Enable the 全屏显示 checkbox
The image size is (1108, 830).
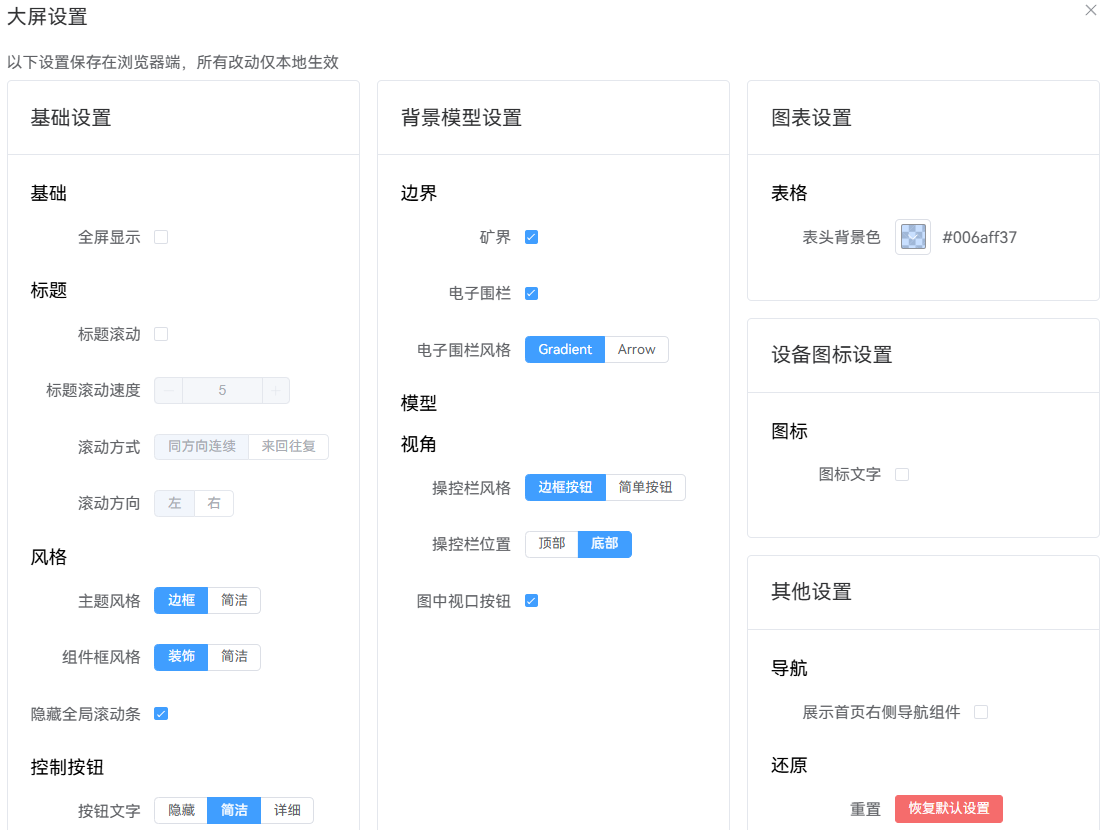point(161,237)
